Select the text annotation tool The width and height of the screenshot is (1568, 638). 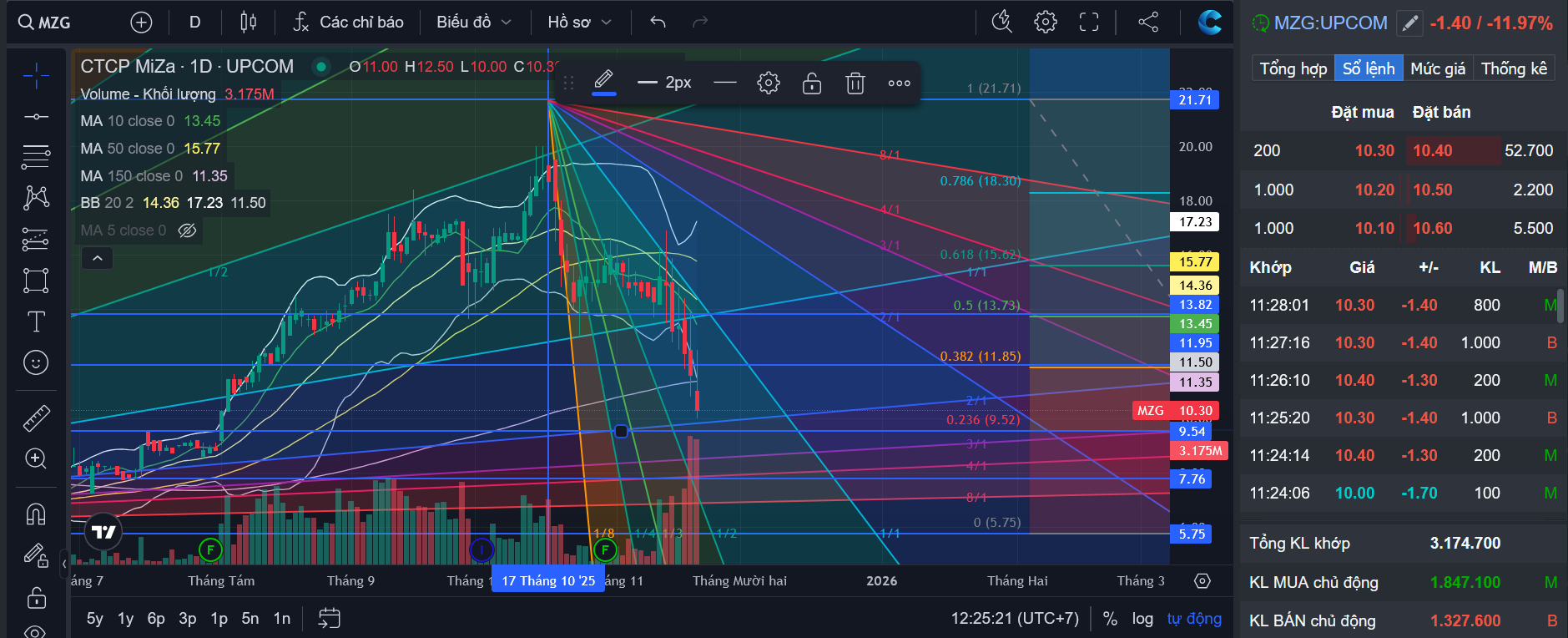36,322
